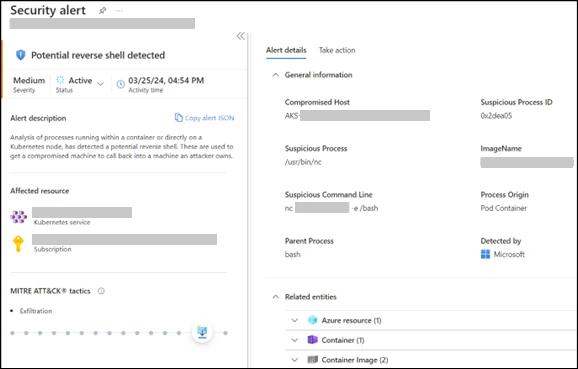The width and height of the screenshot is (578, 369).
Task: Click the blue shield alert icon
Action: tap(21, 55)
